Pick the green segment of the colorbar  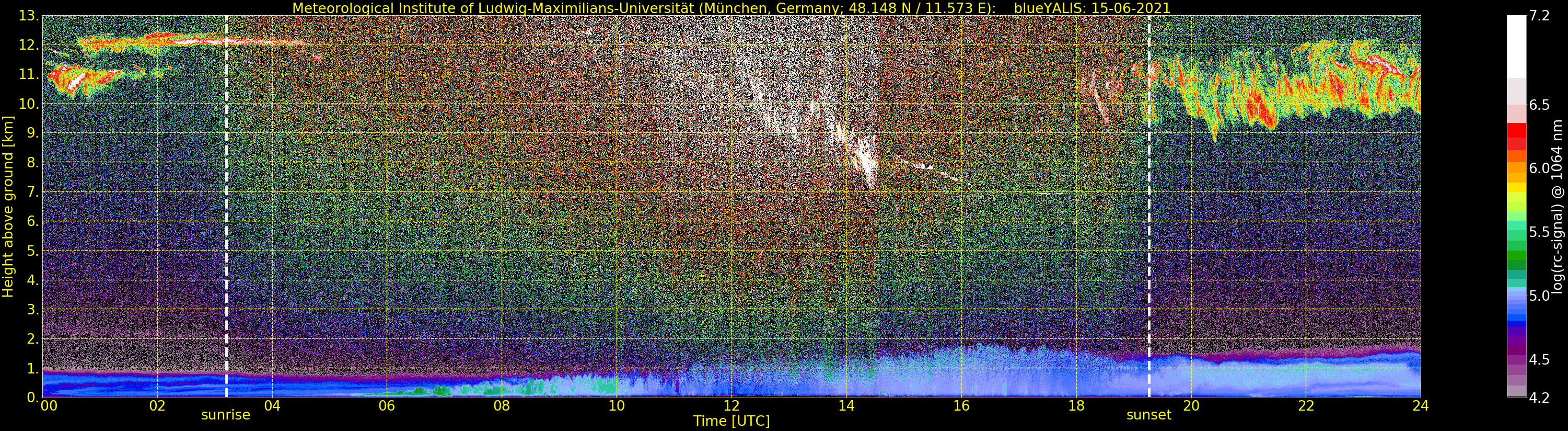[x=1516, y=255]
